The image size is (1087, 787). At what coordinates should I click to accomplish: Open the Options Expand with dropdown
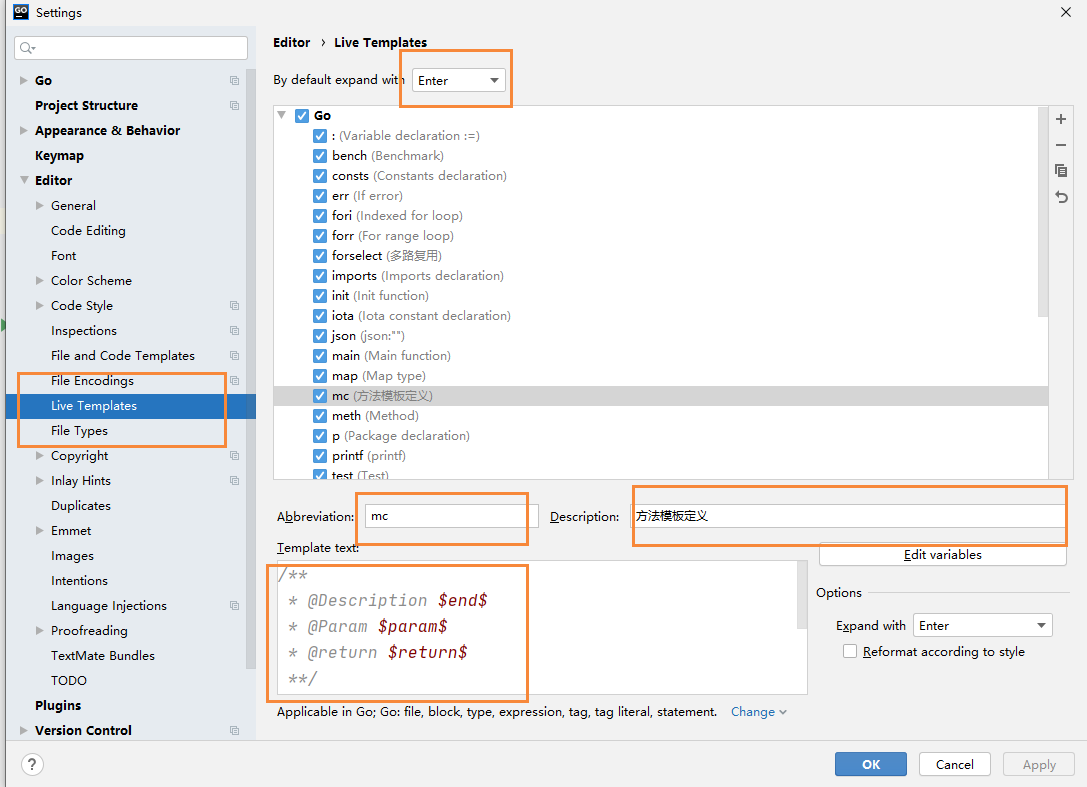click(x=982, y=626)
